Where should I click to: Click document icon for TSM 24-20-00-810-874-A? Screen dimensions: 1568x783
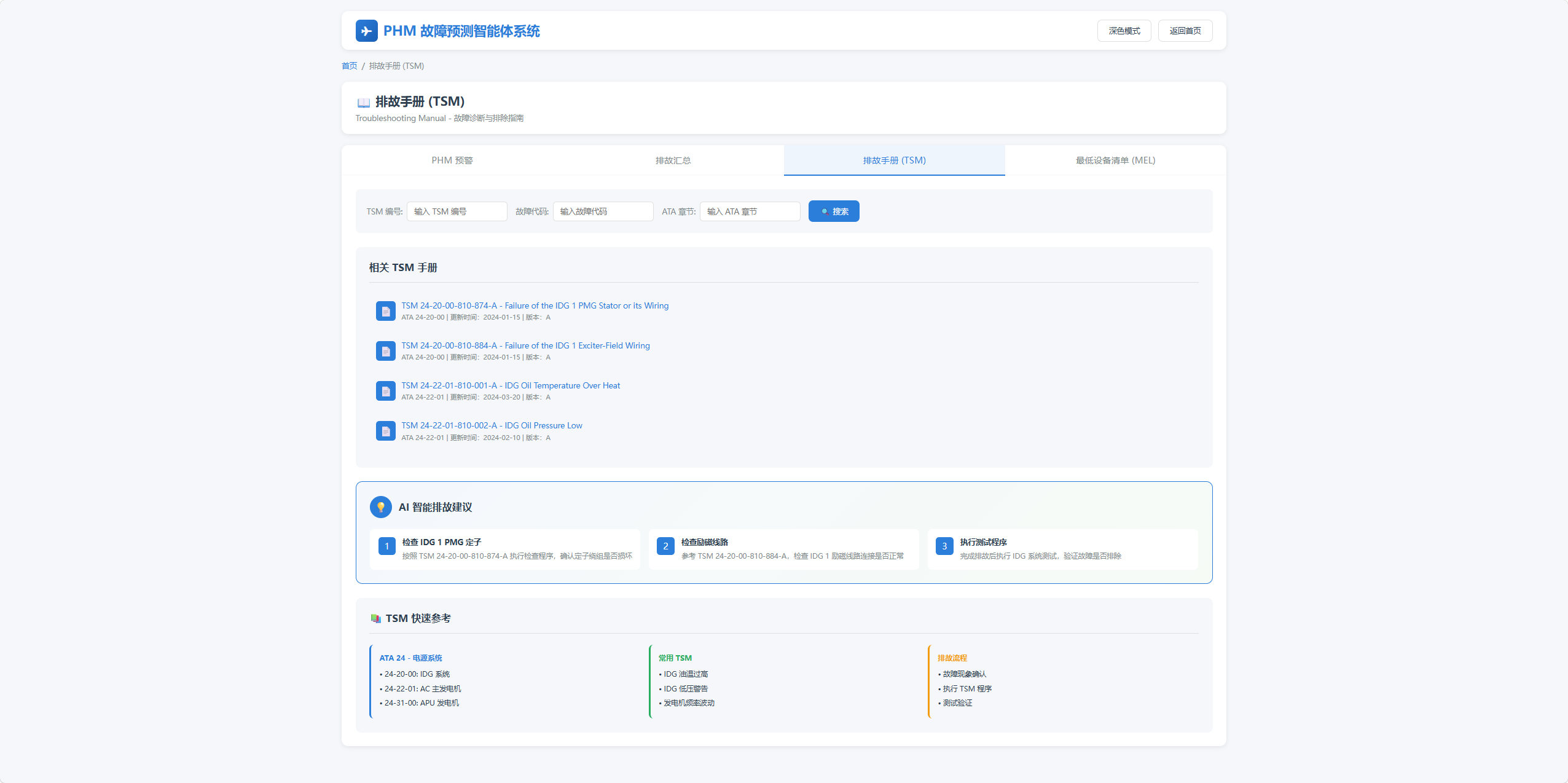(x=386, y=311)
